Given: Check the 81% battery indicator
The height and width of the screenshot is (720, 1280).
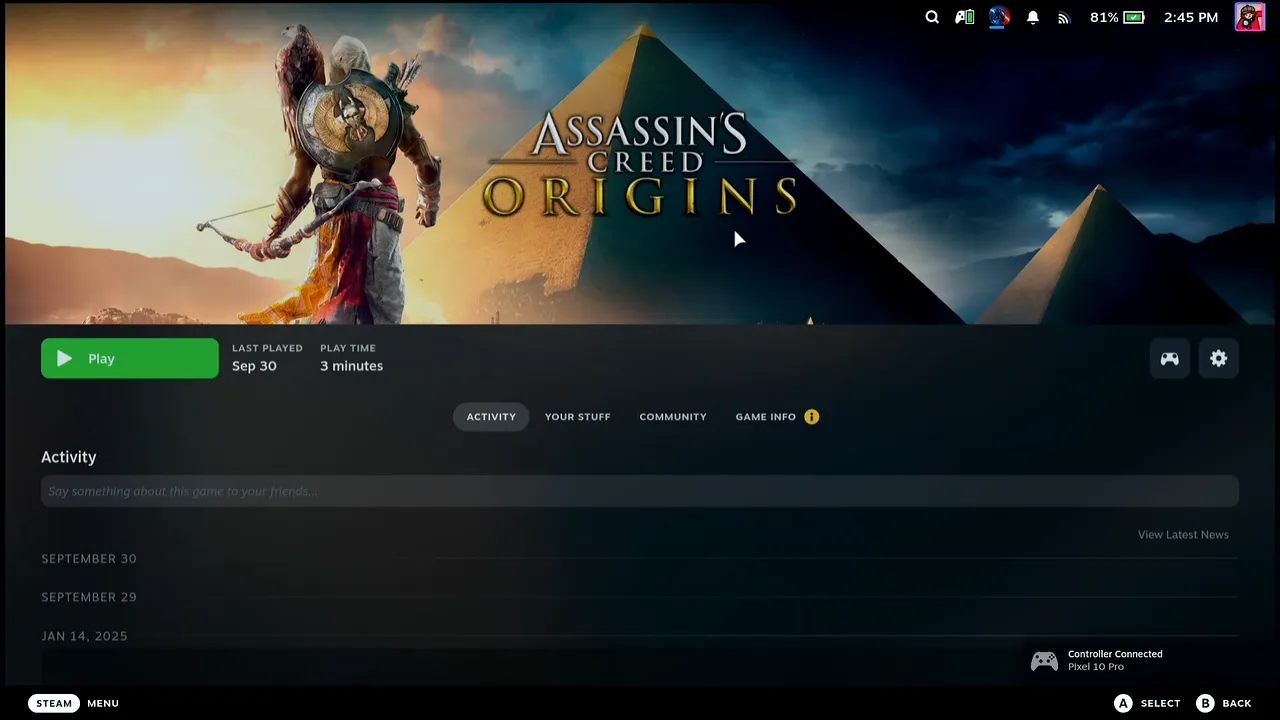Looking at the screenshot, I should (1117, 17).
